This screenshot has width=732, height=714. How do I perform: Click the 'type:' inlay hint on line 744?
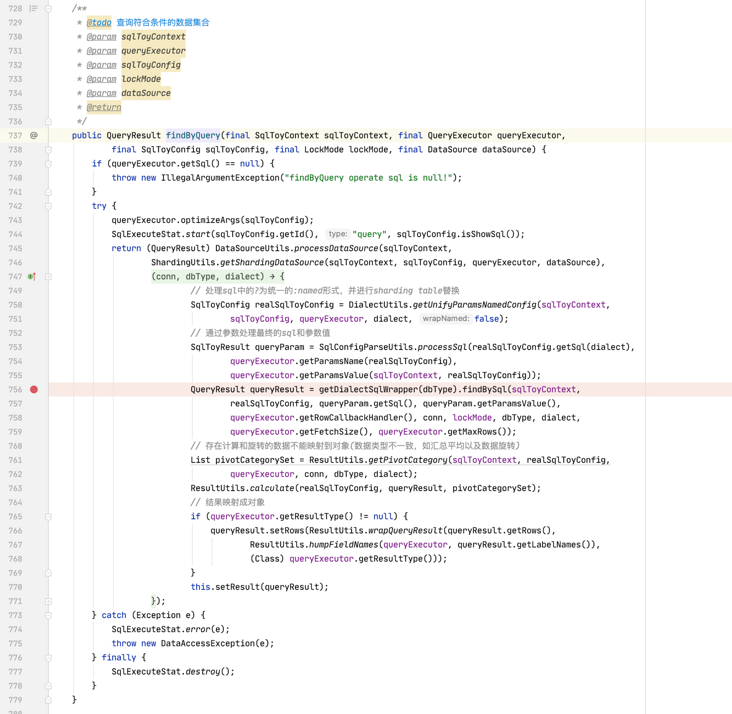coord(338,234)
